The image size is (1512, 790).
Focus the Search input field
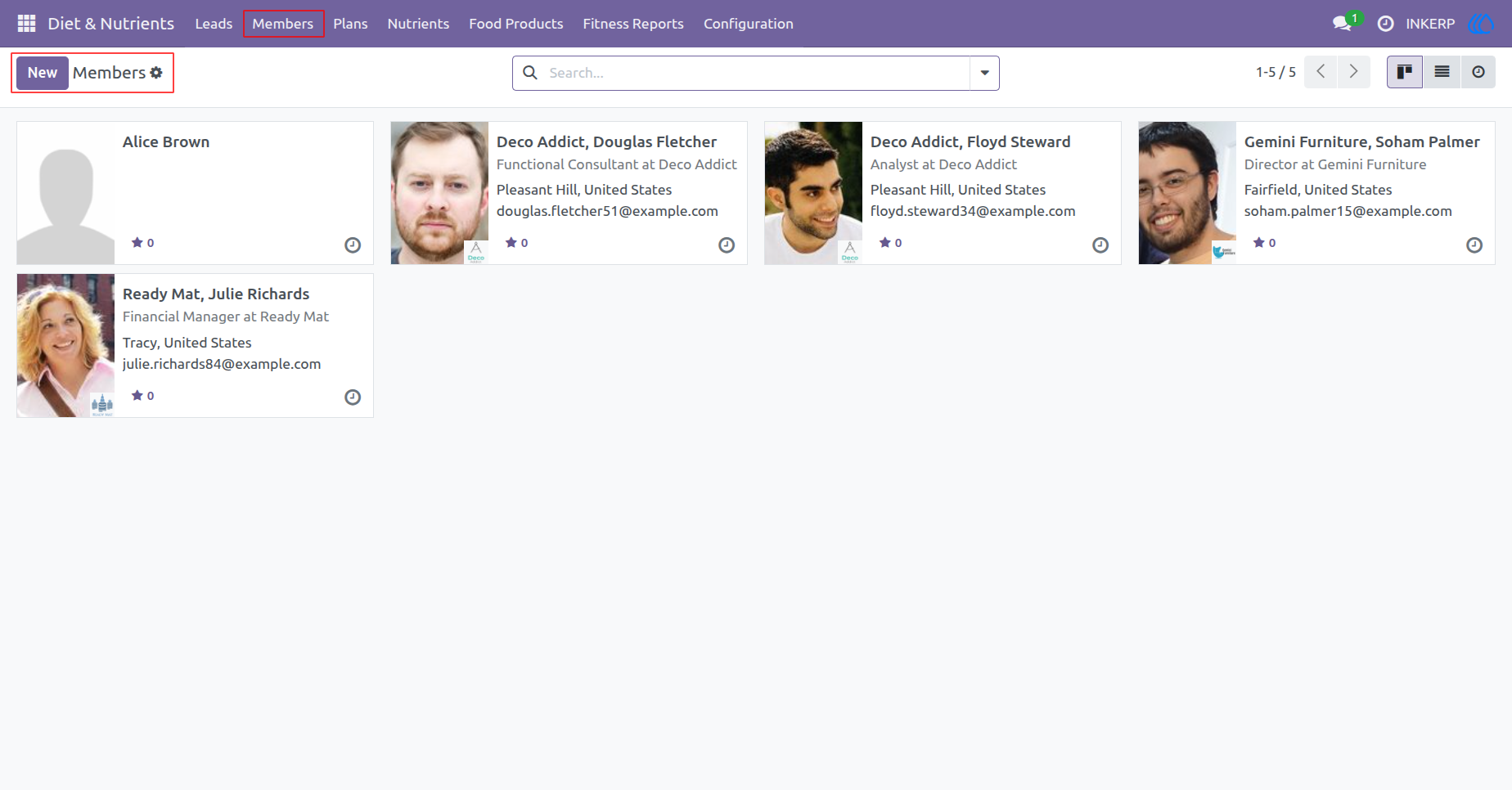(757, 73)
